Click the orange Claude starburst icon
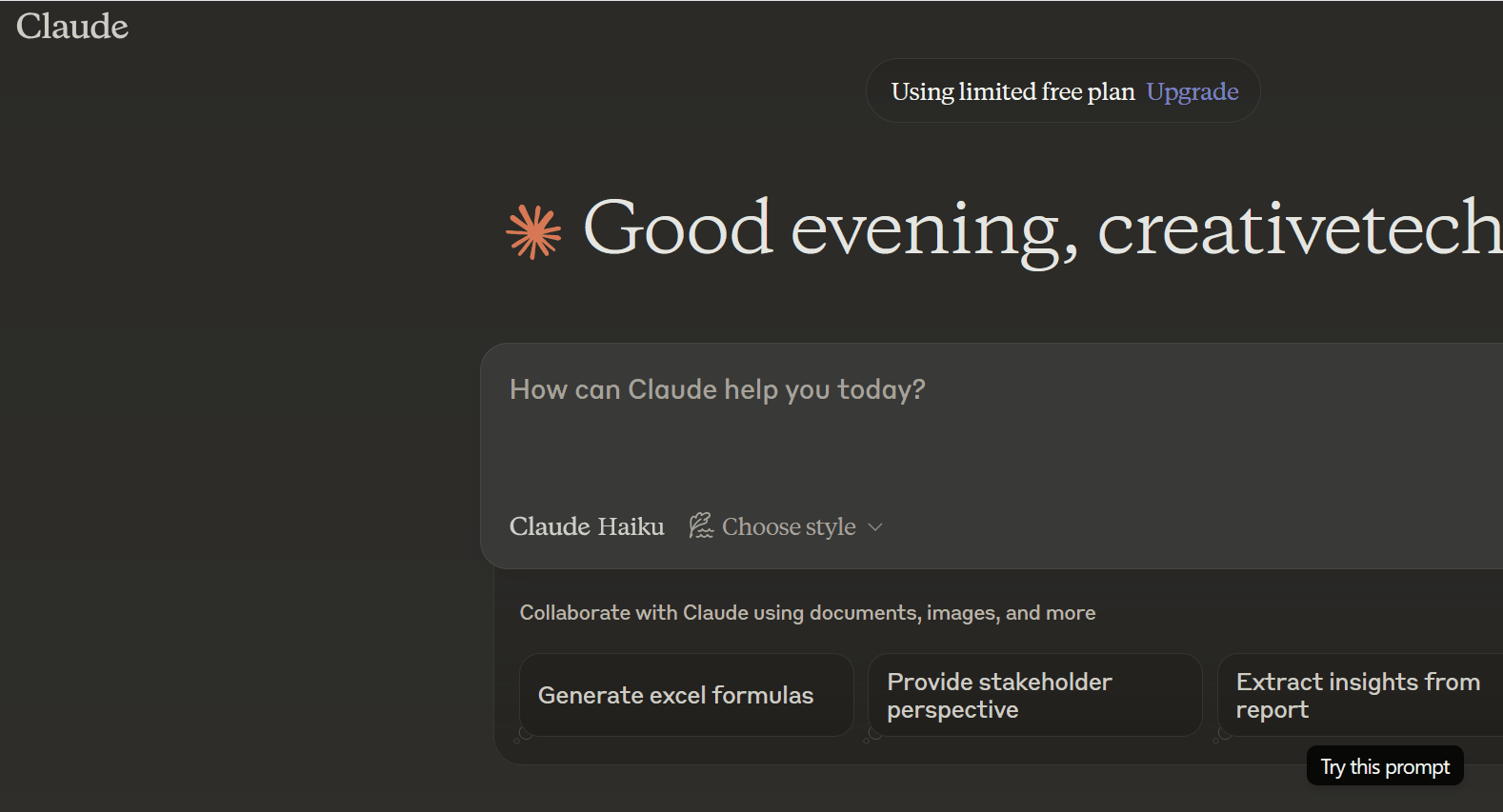 pyautogui.click(x=533, y=231)
